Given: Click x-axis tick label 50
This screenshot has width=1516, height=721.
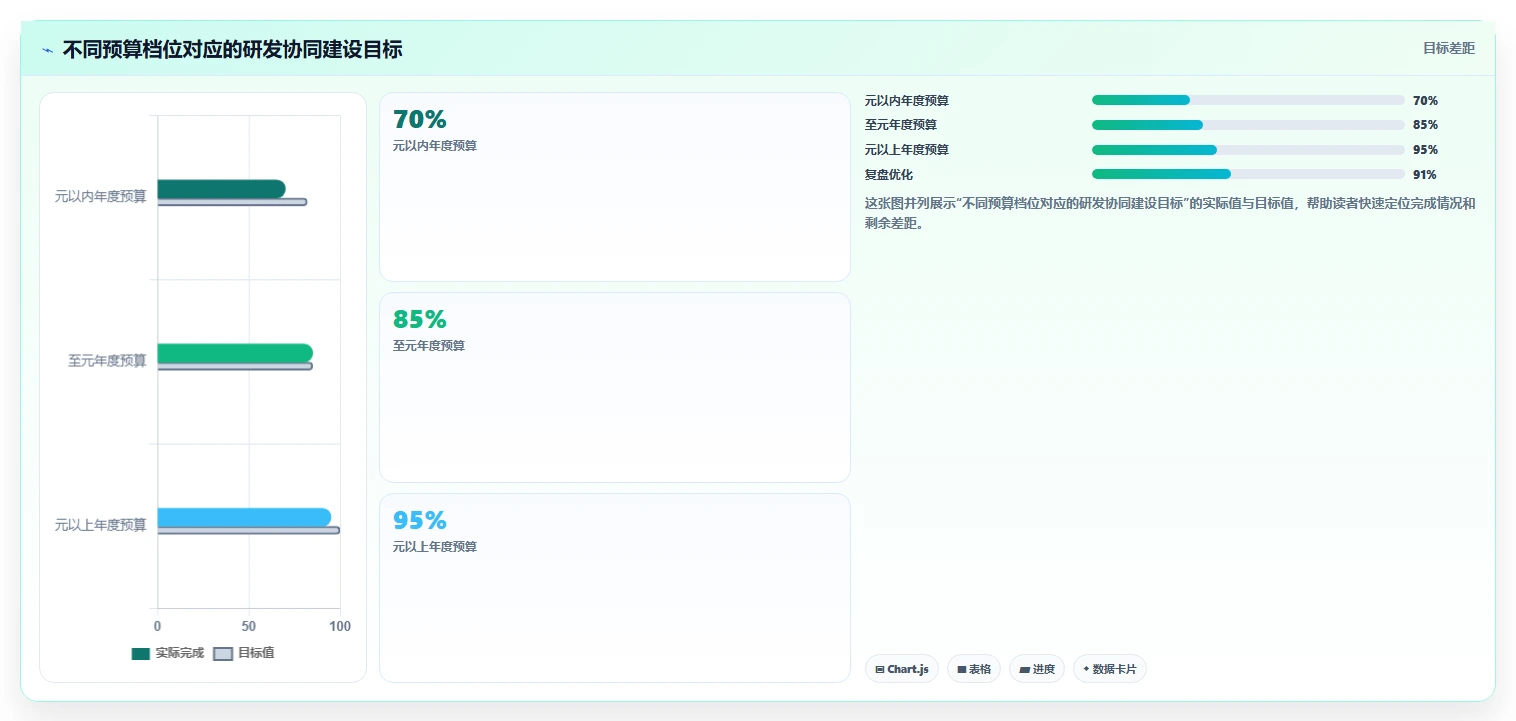Looking at the screenshot, I should coord(248,626).
